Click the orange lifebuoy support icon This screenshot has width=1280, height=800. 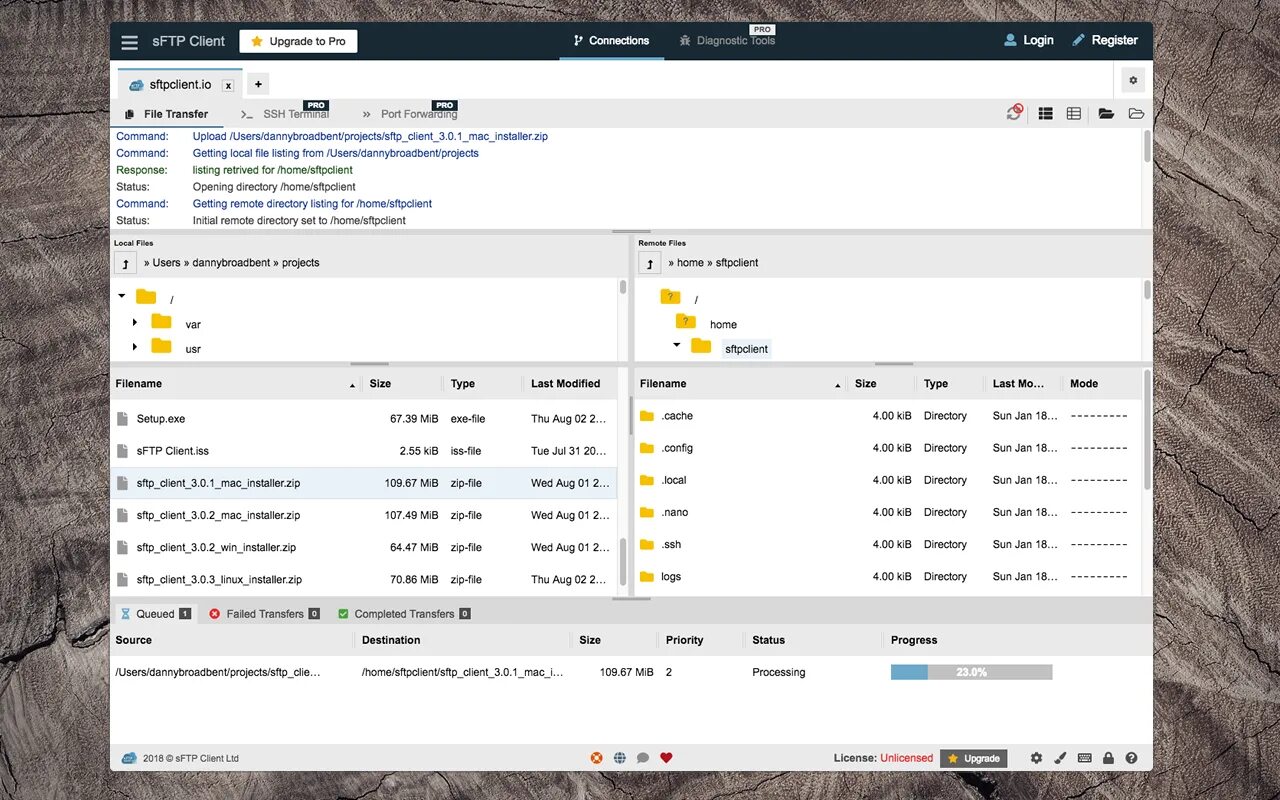point(597,758)
